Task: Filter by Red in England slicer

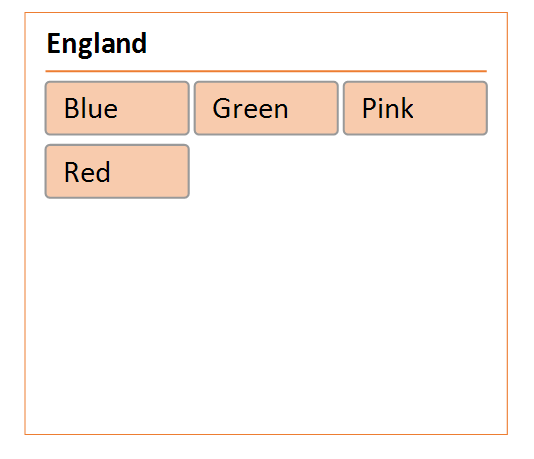Action: click(x=117, y=171)
